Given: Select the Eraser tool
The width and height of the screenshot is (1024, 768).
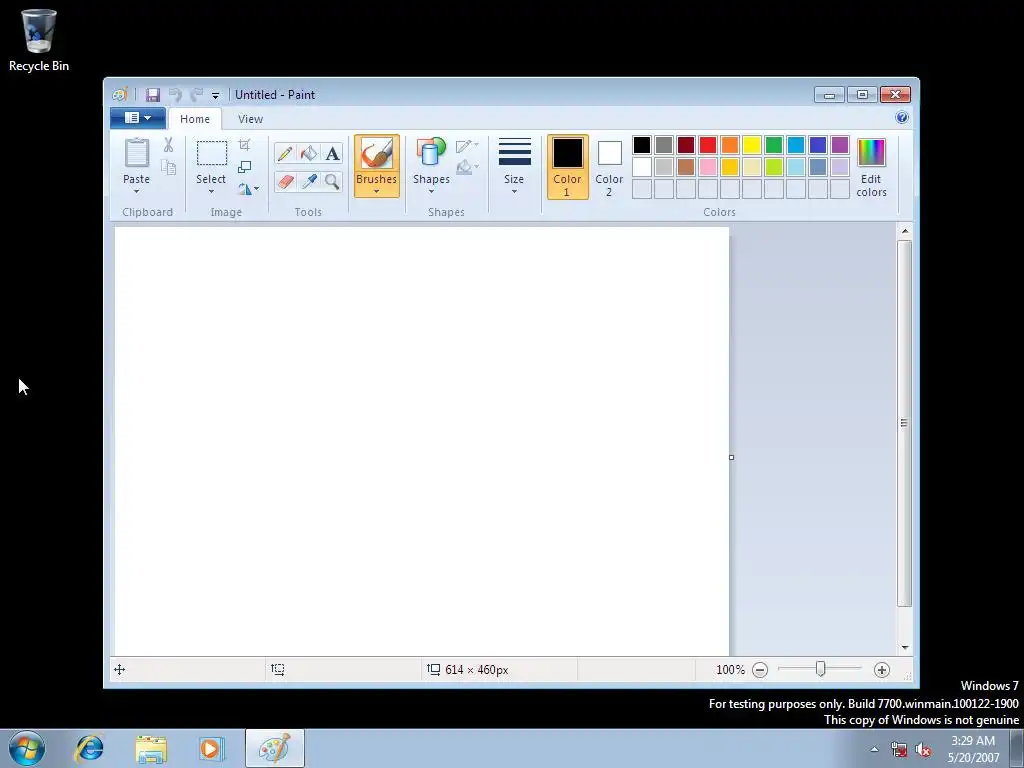Looking at the screenshot, I should point(285,181).
